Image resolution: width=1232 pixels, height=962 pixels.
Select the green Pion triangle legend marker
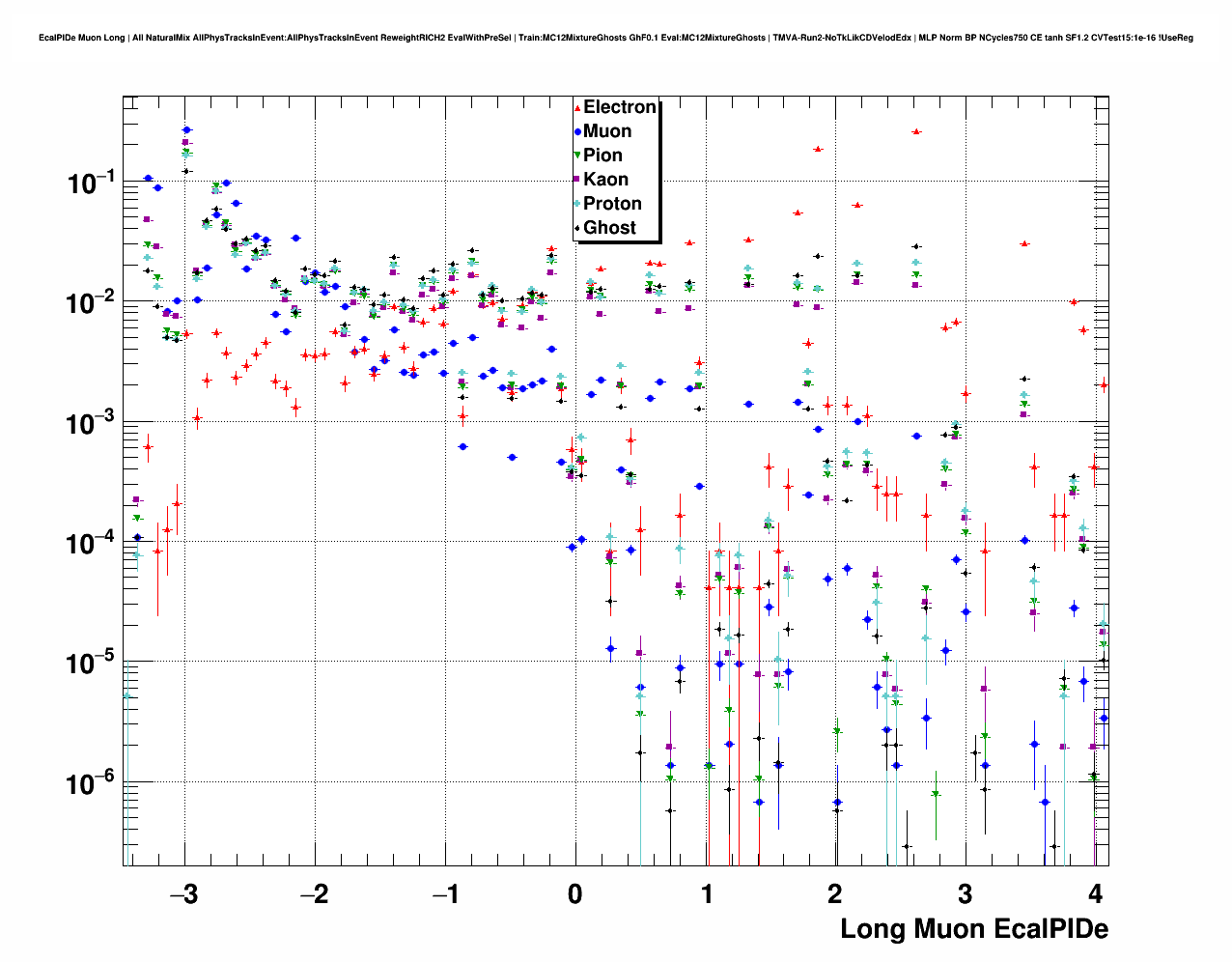577,156
